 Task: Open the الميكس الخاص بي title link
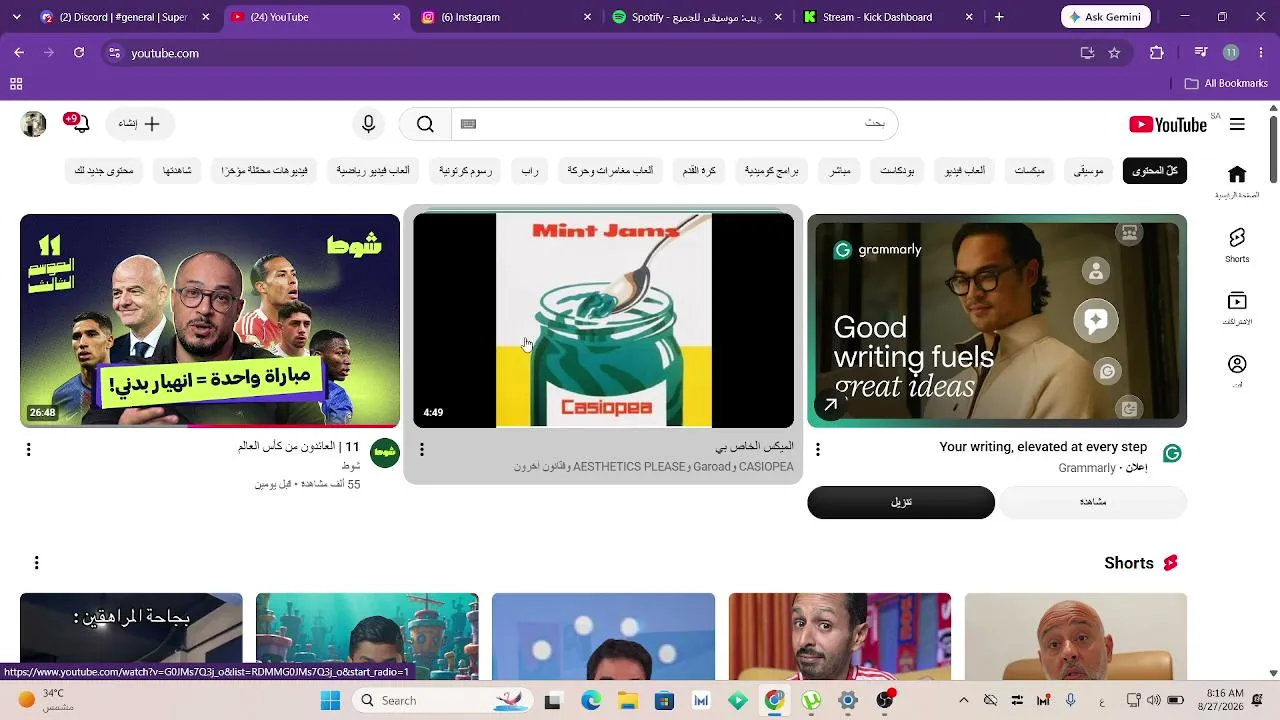755,446
